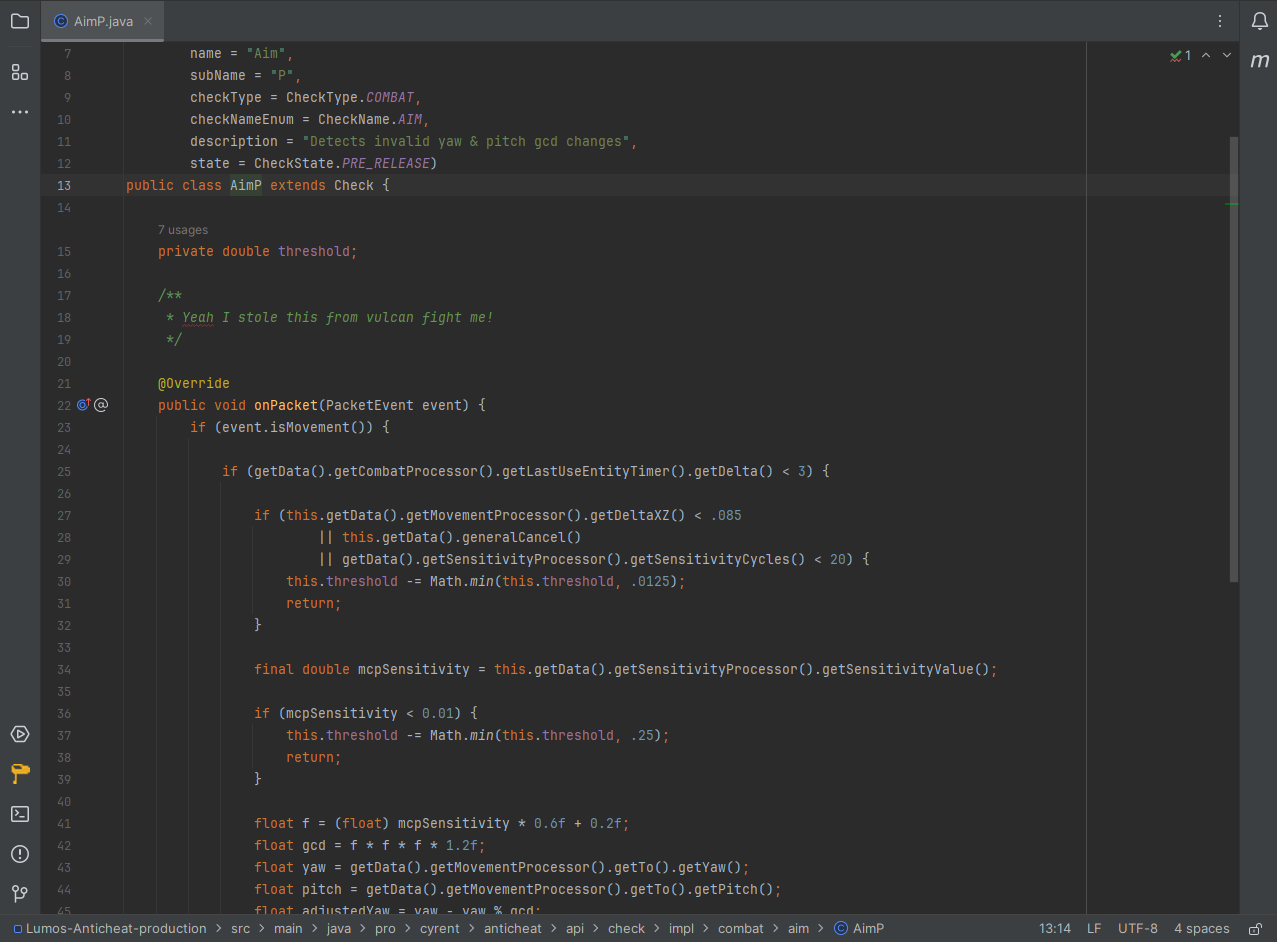Click Lumos-Anticheat-production breadcrumb
1277x942 pixels.
coord(109,929)
